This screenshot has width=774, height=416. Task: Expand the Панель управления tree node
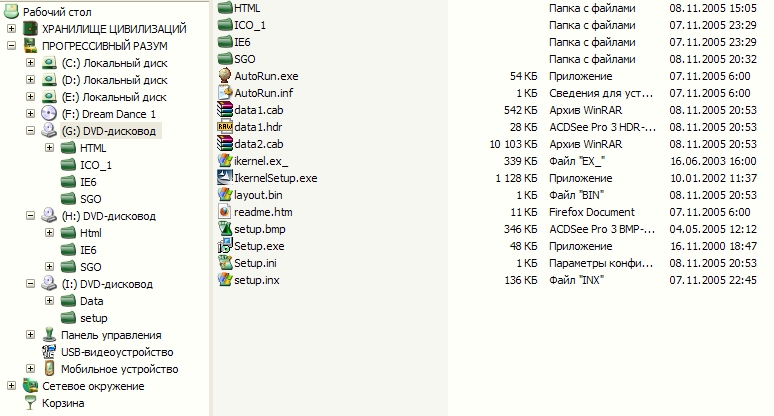pos(30,335)
